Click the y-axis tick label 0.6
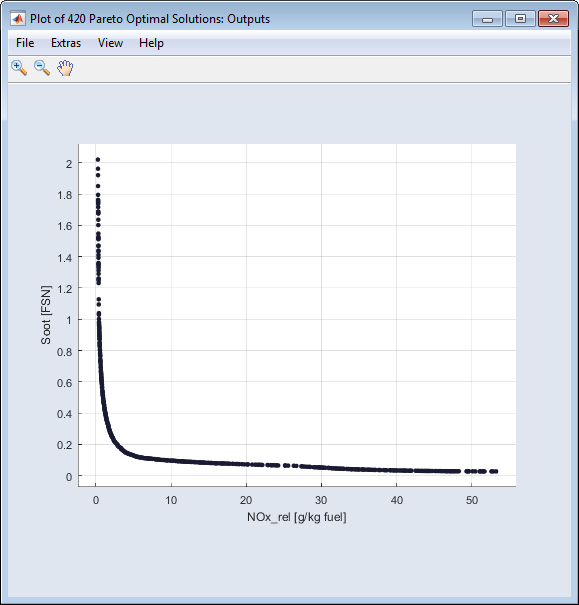This screenshot has height=605, width=579. pos(65,383)
